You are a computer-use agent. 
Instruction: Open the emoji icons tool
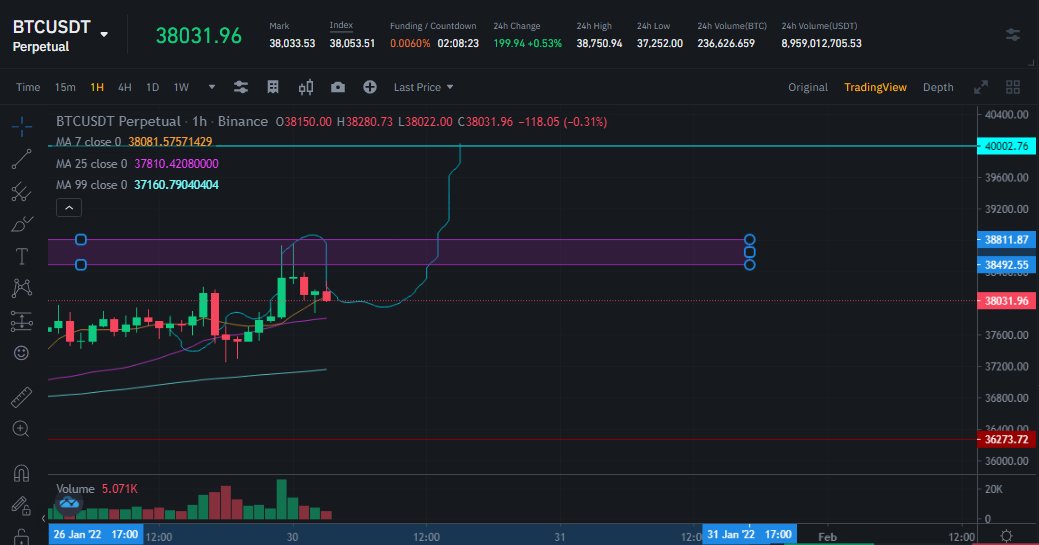[21, 353]
